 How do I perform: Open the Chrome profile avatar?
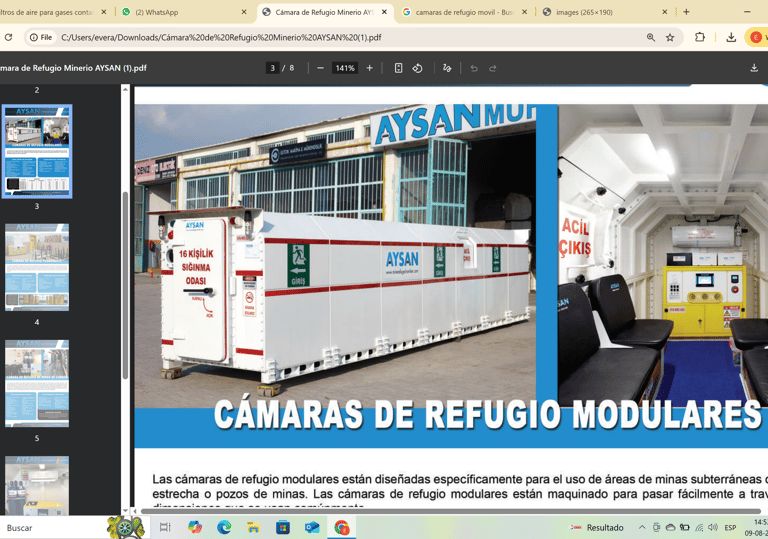click(756, 37)
